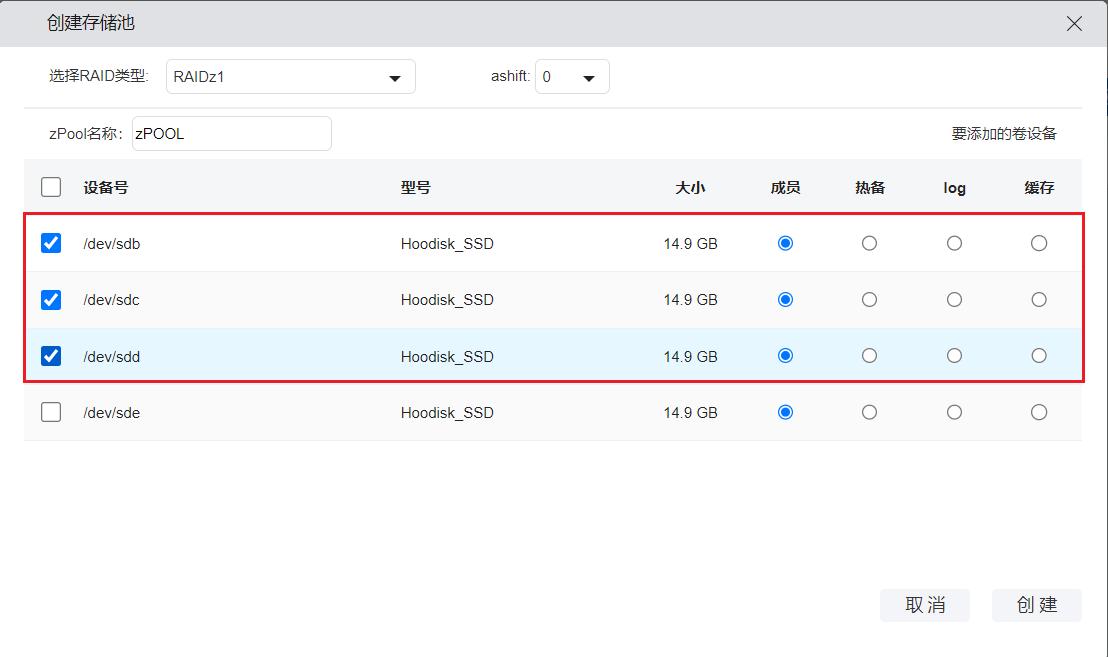Uncheck the /dev/sdd device checkbox

click(51, 356)
